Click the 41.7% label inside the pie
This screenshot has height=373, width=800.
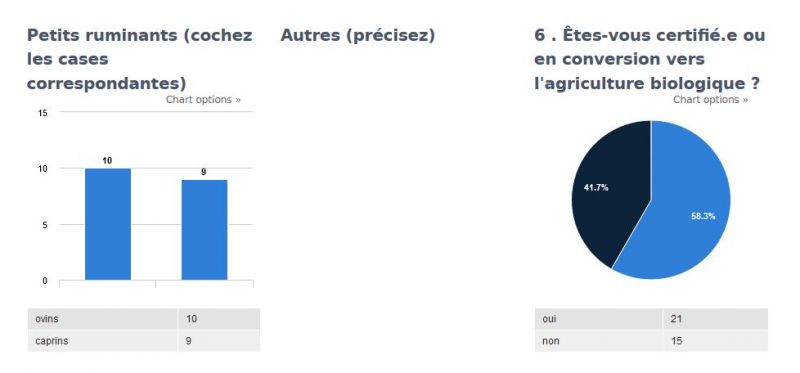pos(596,188)
